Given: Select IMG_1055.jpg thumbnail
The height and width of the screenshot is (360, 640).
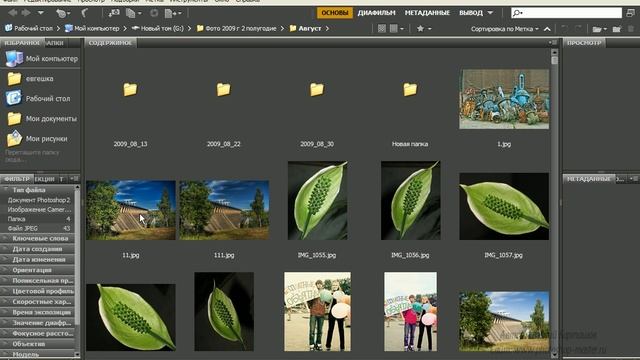Looking at the screenshot, I should (x=318, y=200).
